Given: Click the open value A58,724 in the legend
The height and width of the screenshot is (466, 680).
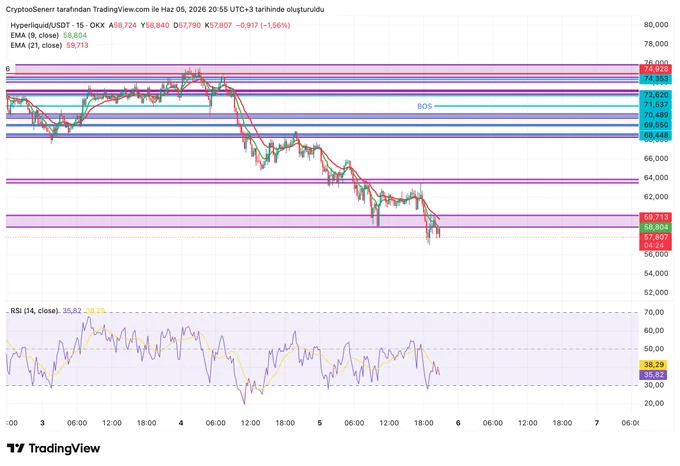Looking at the screenshot, I should pyautogui.click(x=123, y=26).
